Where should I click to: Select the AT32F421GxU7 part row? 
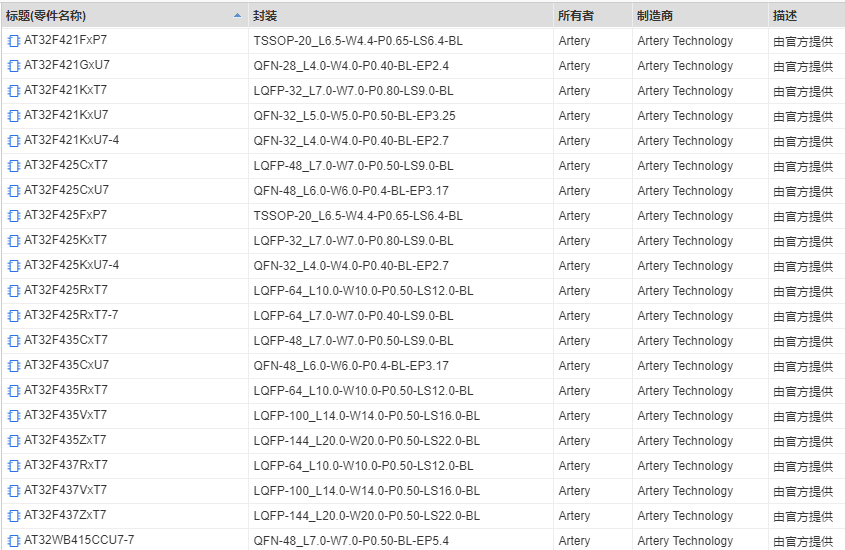click(67, 66)
